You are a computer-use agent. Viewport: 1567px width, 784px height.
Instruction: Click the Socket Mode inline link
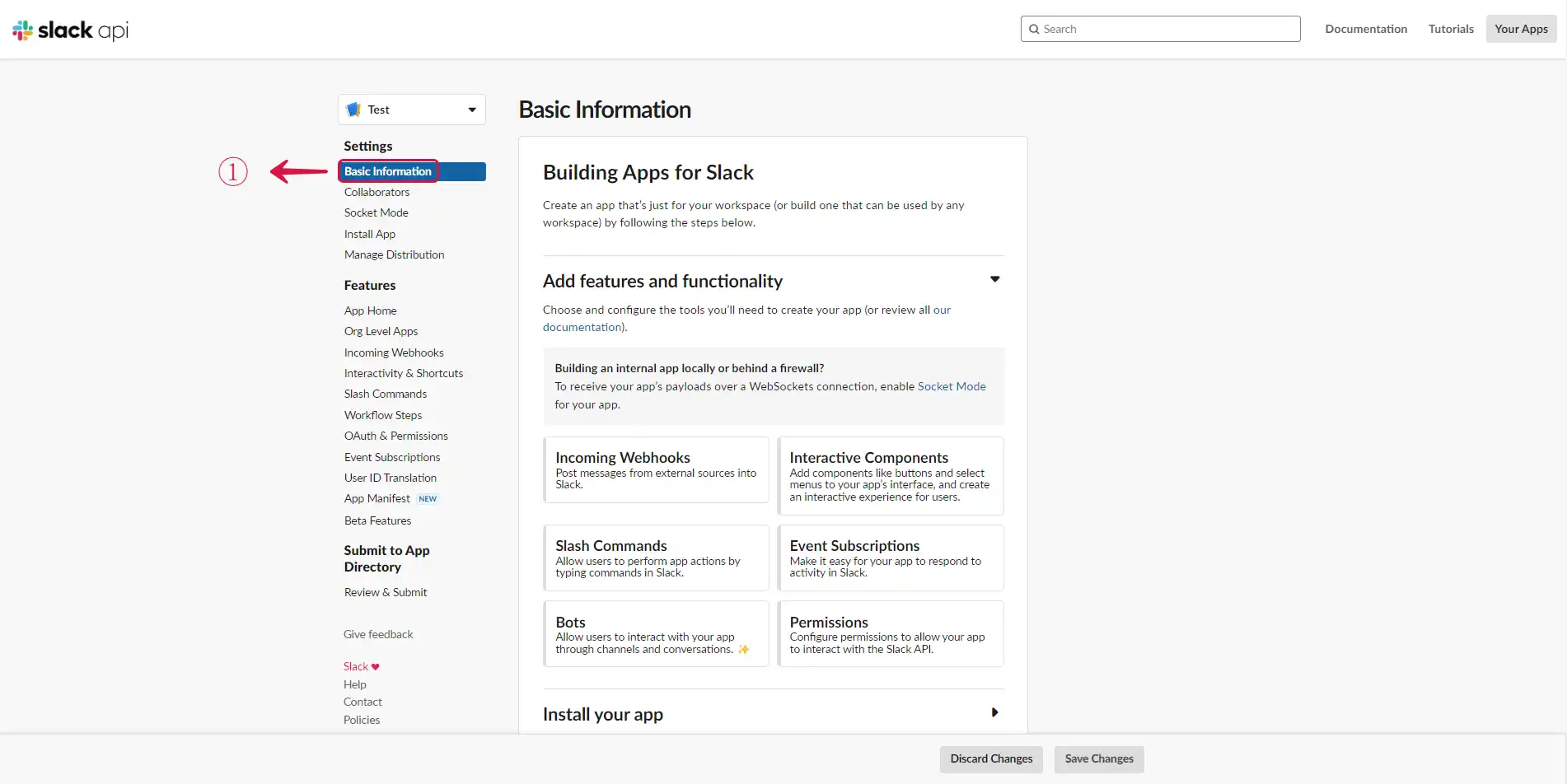click(x=952, y=386)
